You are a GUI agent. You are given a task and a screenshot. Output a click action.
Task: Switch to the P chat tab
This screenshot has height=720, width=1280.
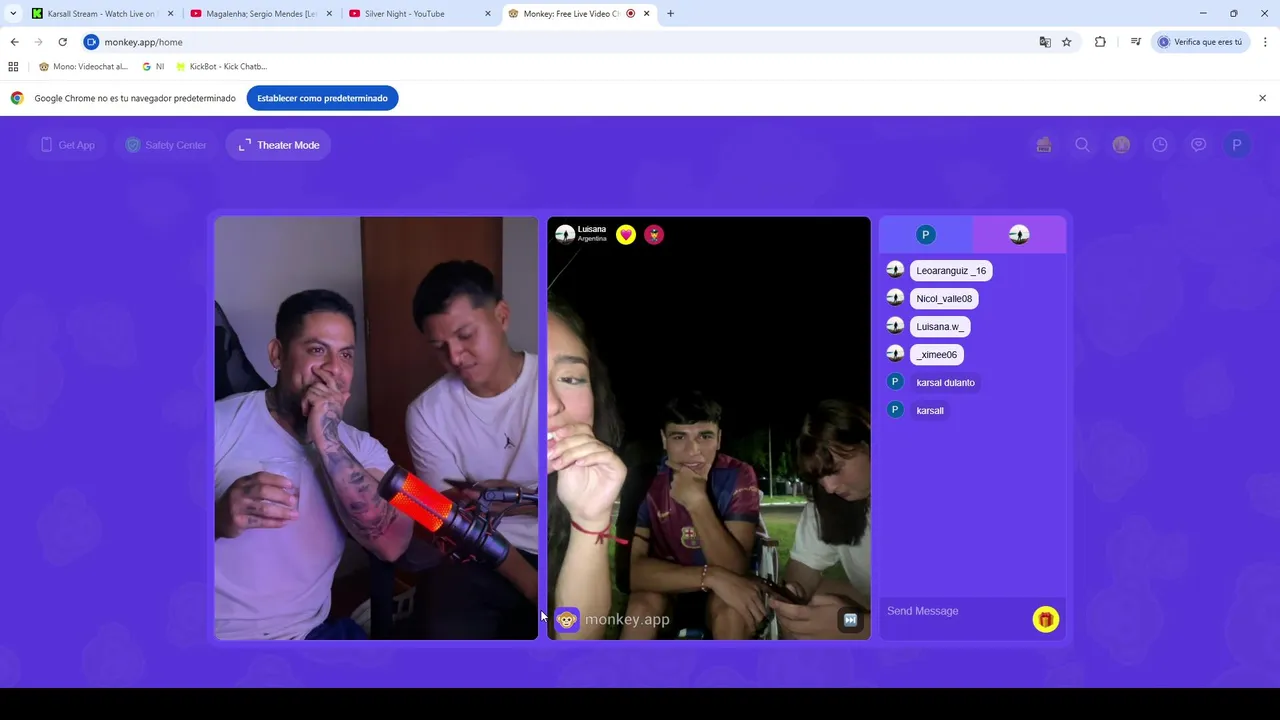[926, 235]
